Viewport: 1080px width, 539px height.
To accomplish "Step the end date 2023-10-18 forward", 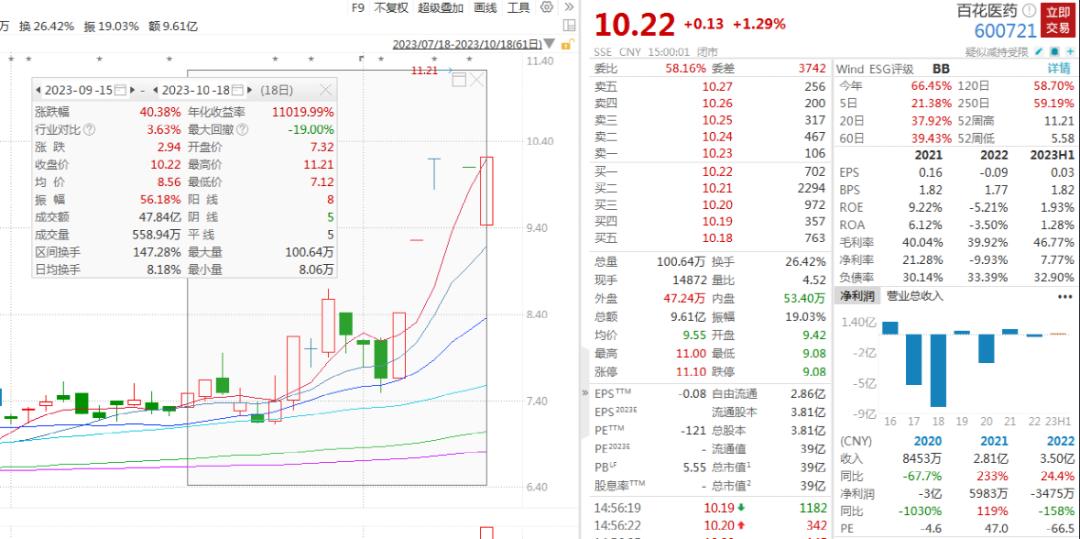I will point(249,90).
